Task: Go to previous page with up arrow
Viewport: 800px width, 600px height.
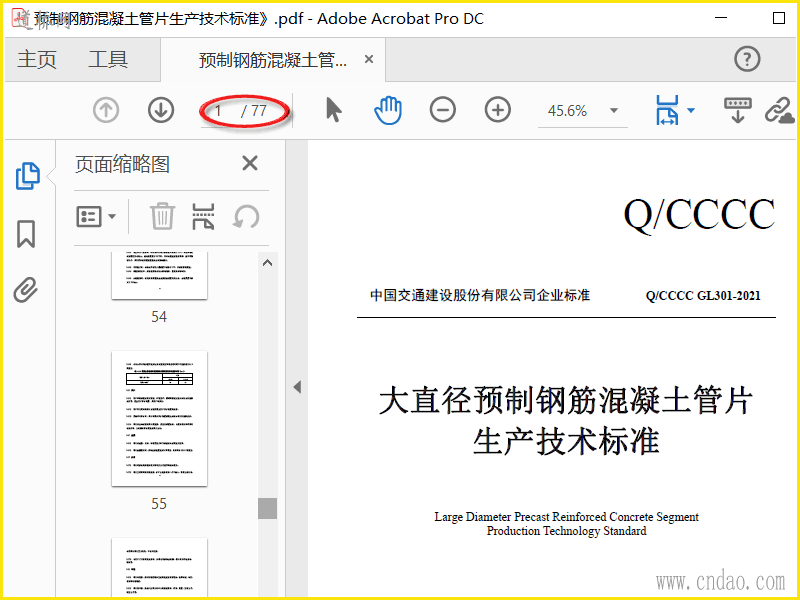Action: (x=106, y=110)
